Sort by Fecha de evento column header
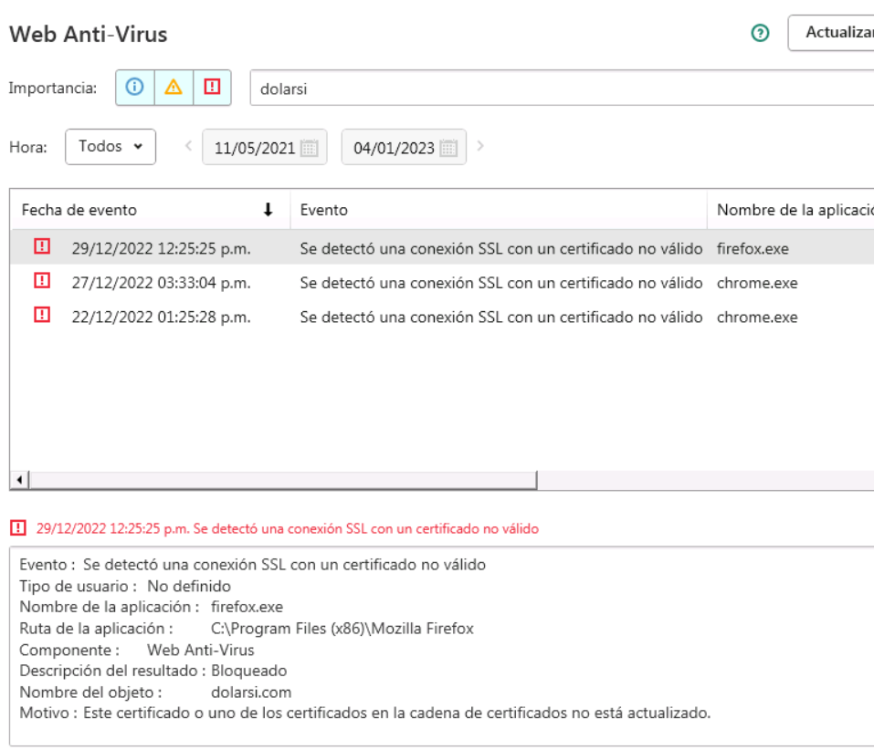This screenshot has width=874, height=750. (150, 210)
